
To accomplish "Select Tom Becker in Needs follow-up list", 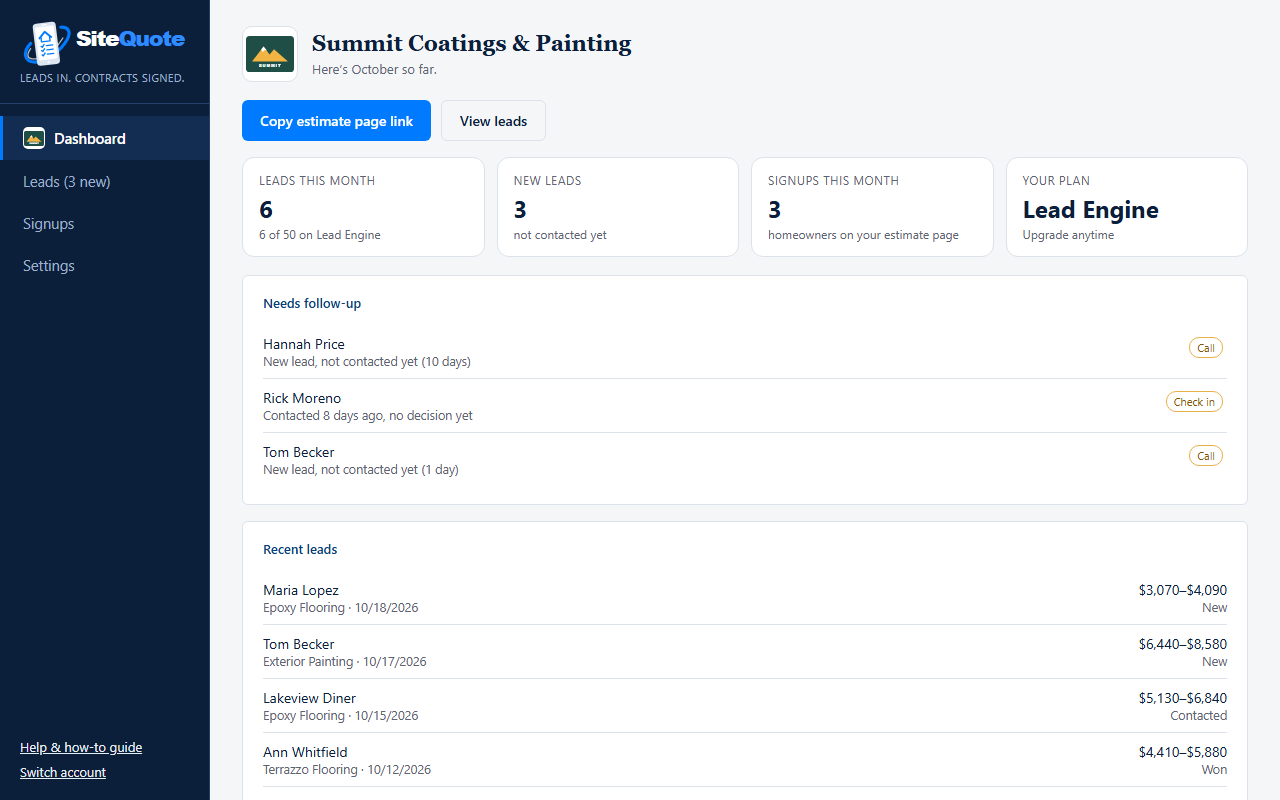I will (745, 460).
